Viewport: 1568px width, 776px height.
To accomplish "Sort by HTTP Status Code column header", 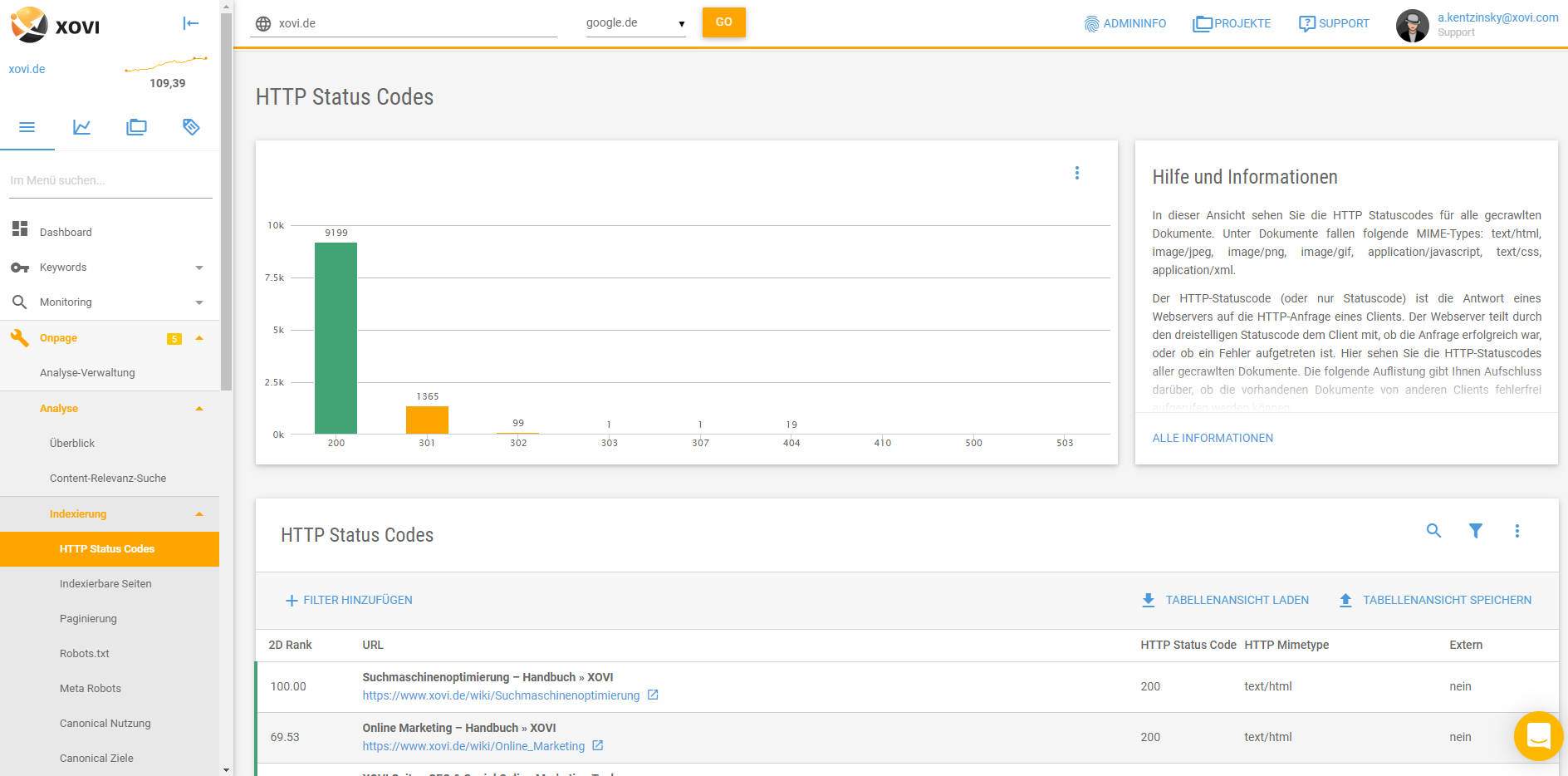I will pyautogui.click(x=1188, y=645).
